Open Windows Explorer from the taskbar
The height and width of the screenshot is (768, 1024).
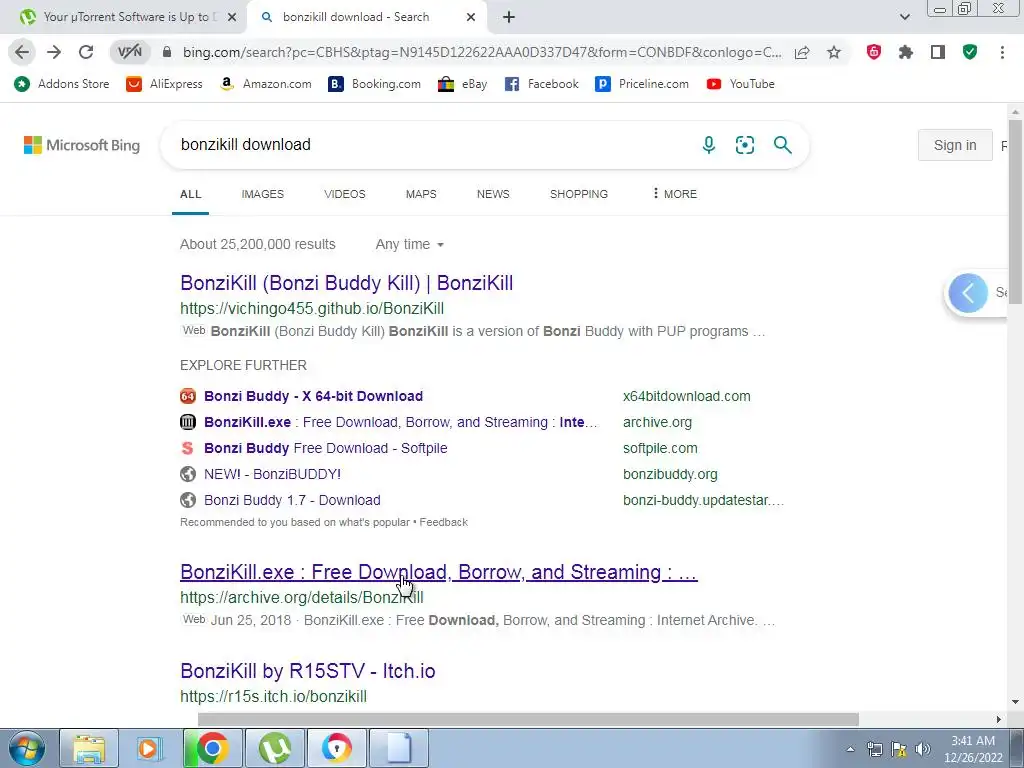[89, 748]
